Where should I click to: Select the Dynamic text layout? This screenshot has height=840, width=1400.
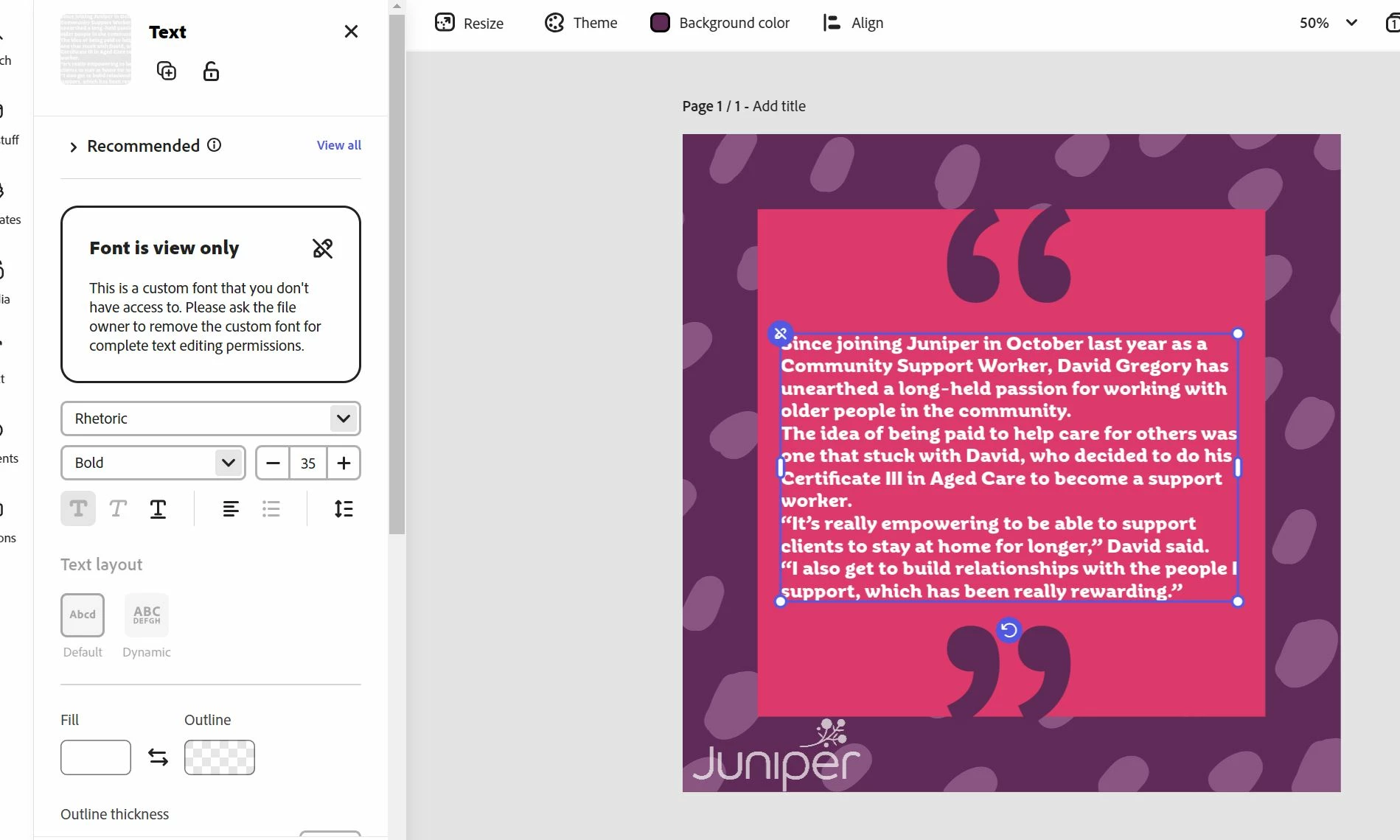click(147, 615)
